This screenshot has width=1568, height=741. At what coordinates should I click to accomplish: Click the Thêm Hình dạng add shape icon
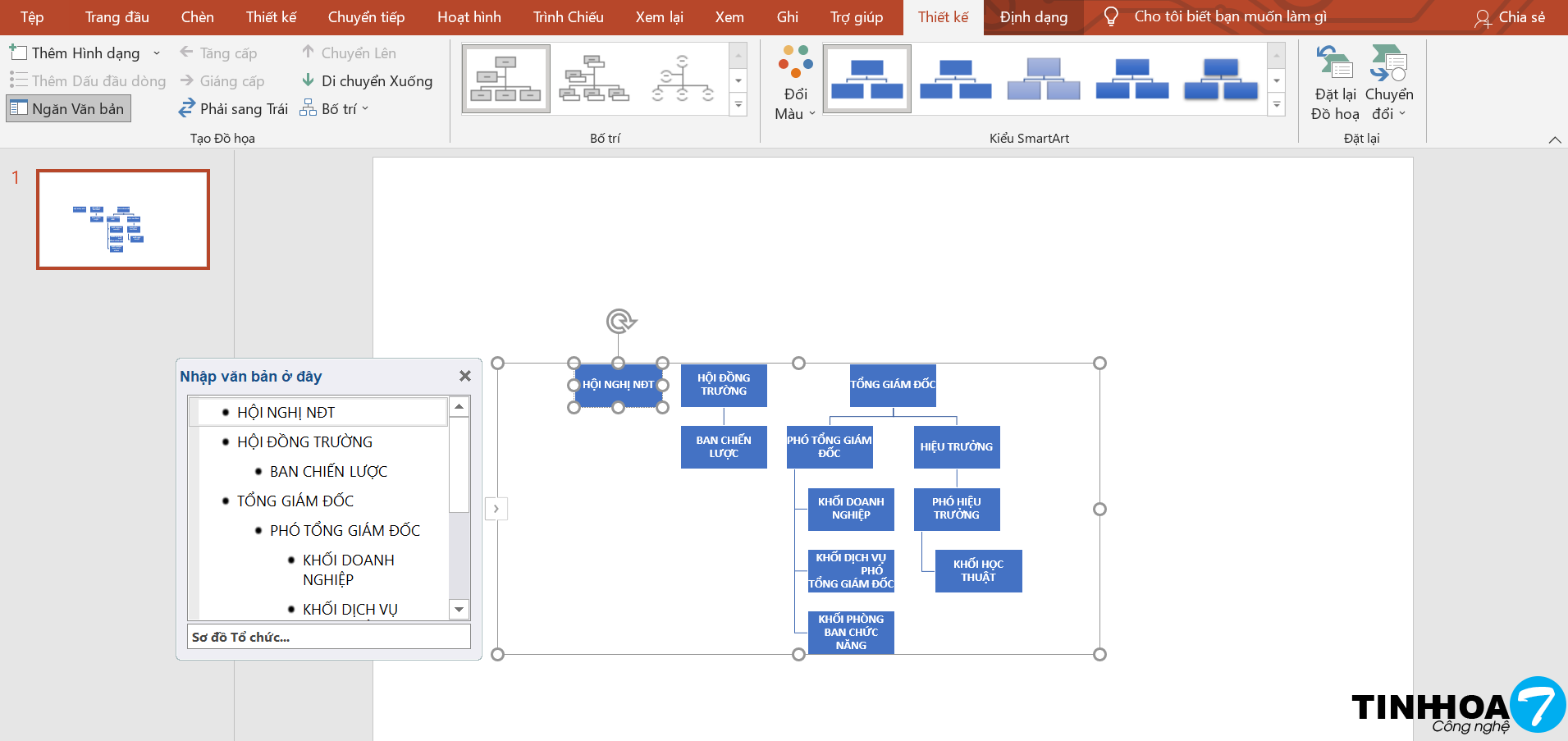click(x=19, y=53)
